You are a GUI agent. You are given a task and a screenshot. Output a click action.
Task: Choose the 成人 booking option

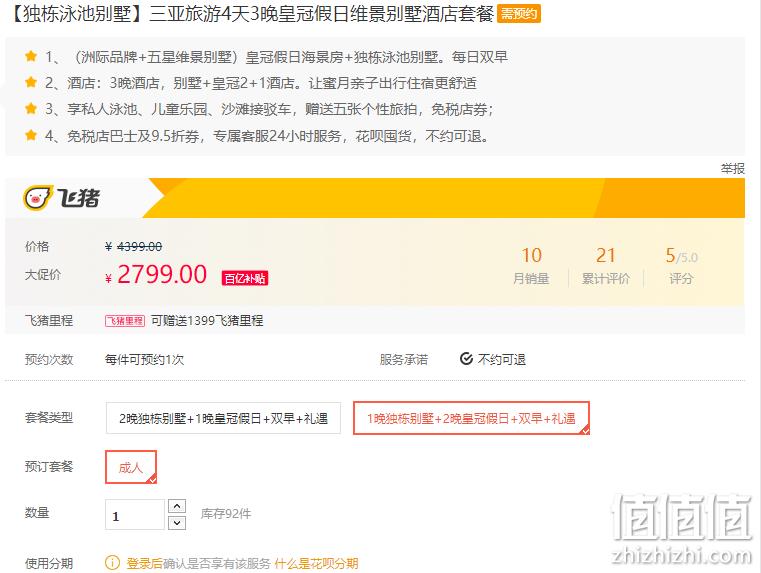131,467
